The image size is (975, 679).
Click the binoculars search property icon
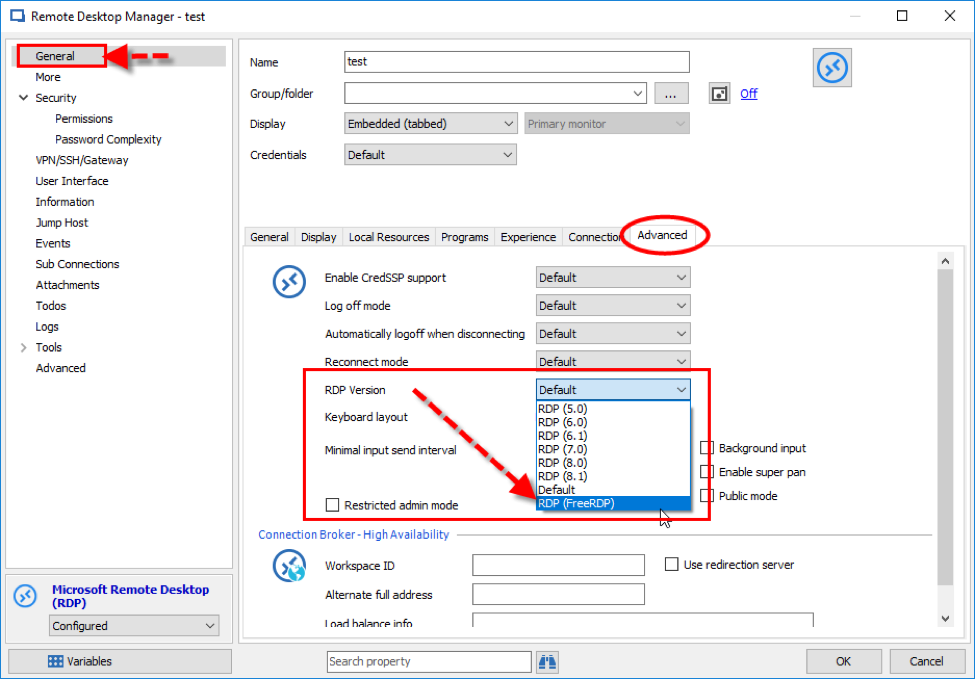[x=547, y=662]
